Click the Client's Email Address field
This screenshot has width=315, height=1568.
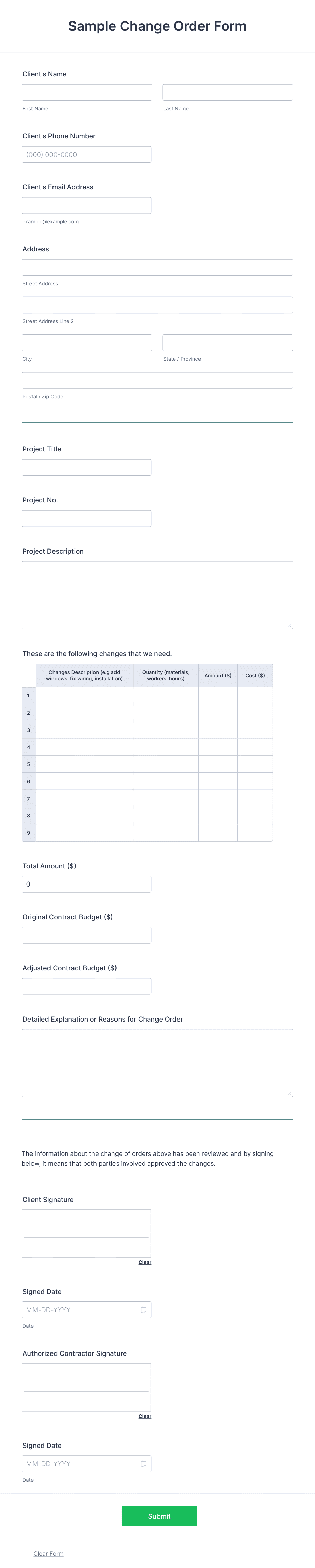(x=86, y=205)
